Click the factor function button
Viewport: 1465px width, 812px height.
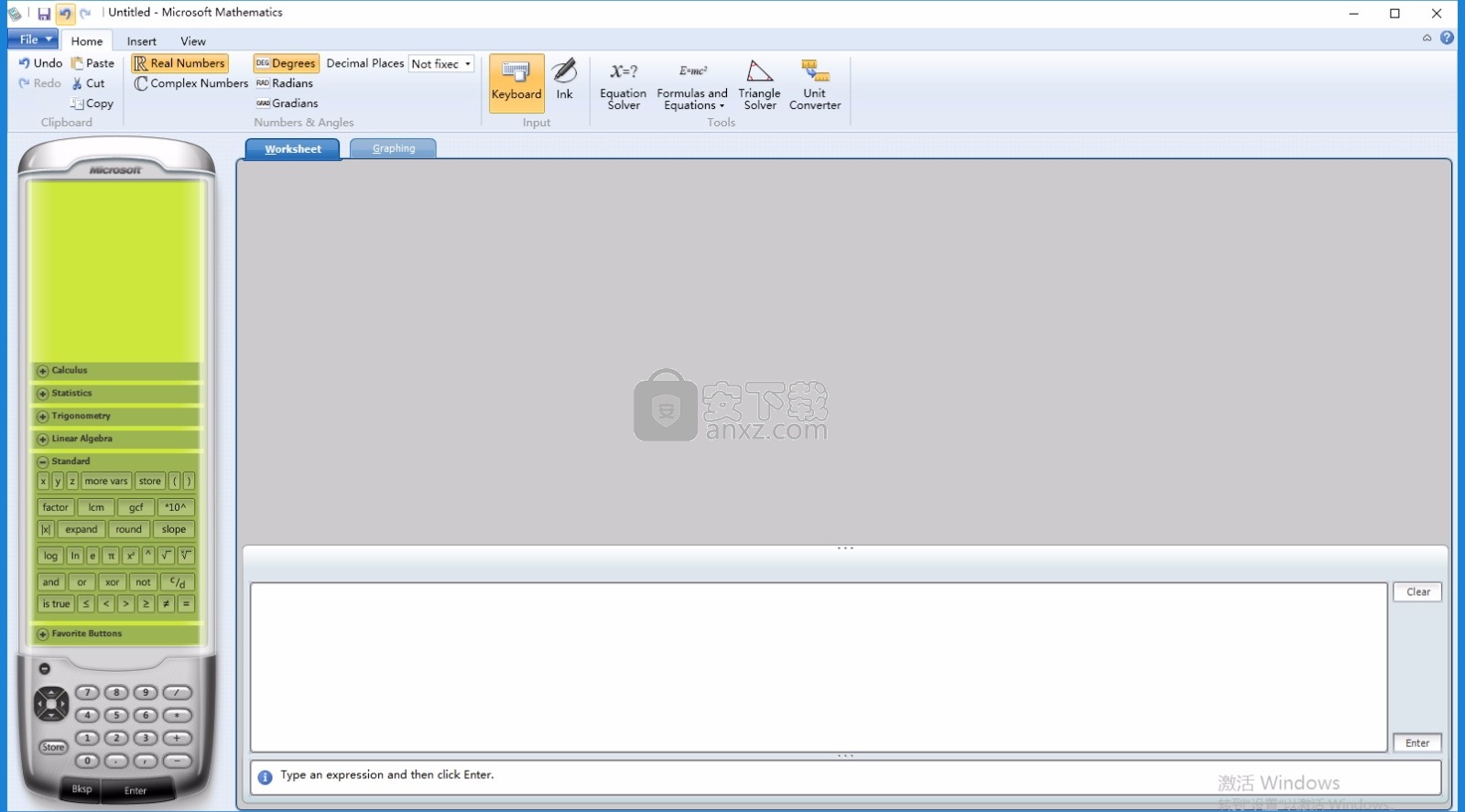55,507
